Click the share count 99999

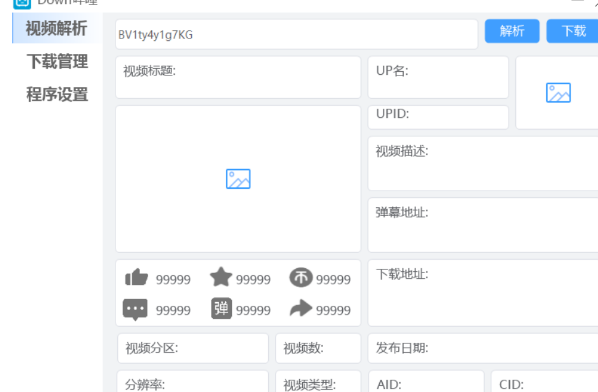333,310
